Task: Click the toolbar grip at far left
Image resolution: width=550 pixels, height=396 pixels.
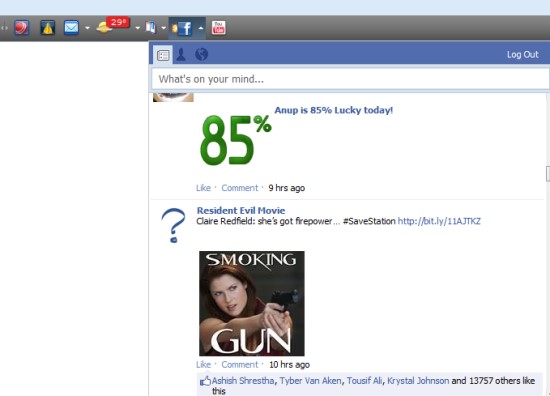Action: [4, 28]
